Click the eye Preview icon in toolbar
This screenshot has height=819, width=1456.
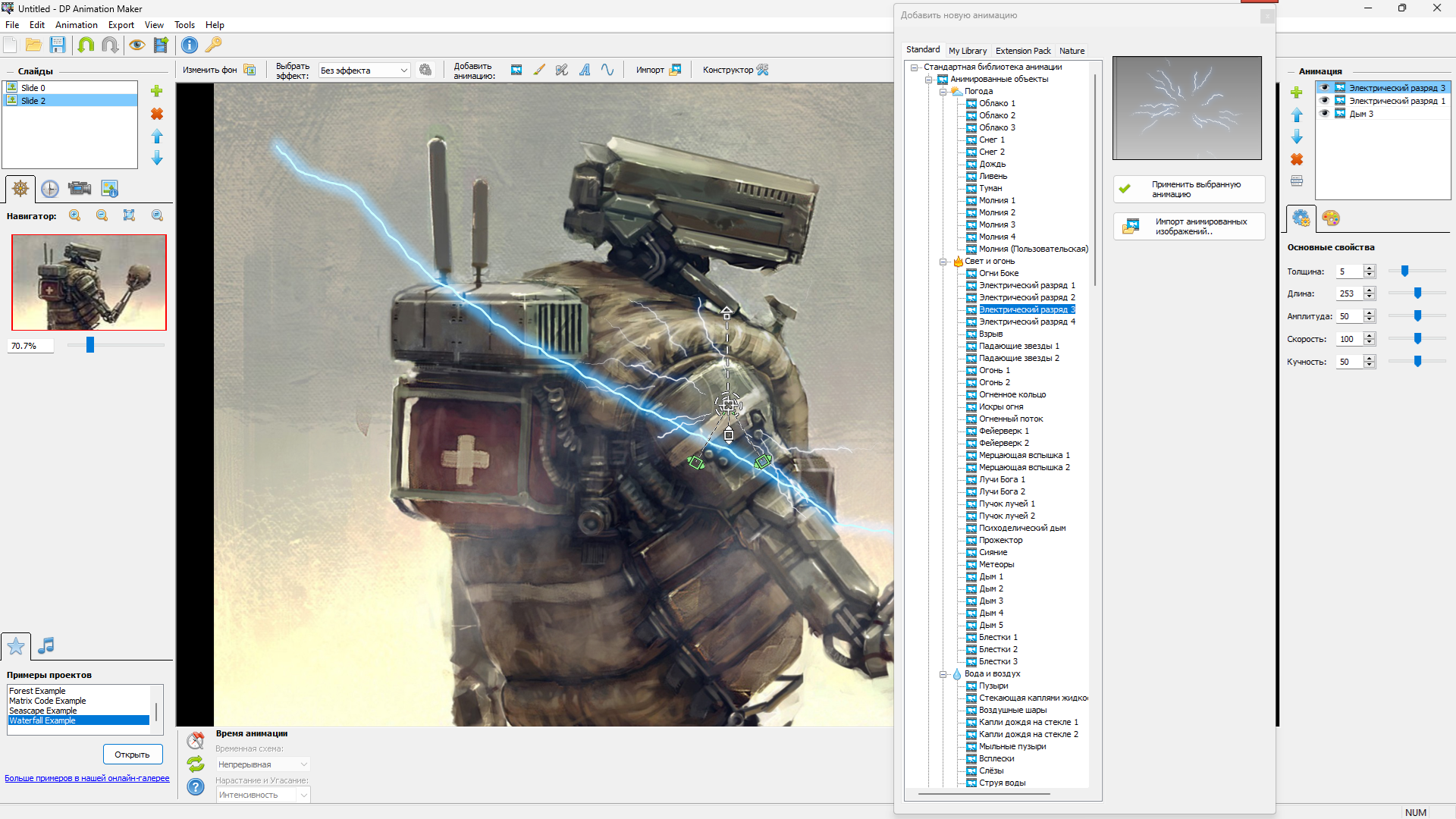[x=137, y=45]
